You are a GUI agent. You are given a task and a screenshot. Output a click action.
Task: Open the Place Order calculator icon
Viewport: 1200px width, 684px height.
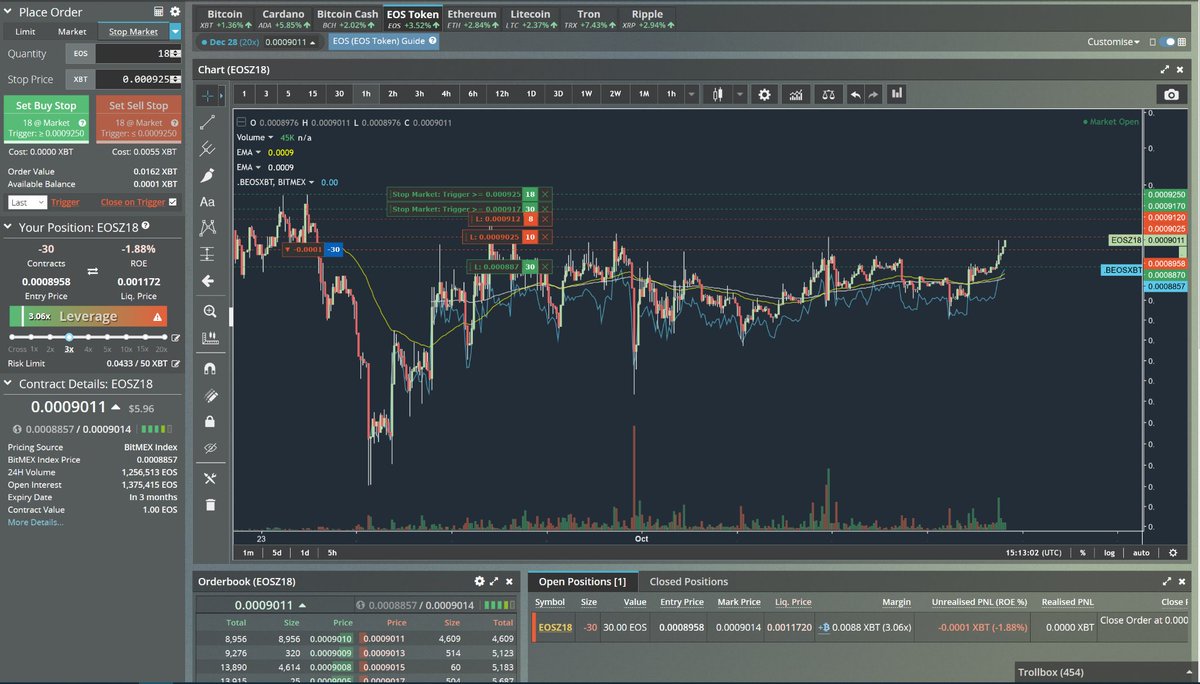[159, 12]
